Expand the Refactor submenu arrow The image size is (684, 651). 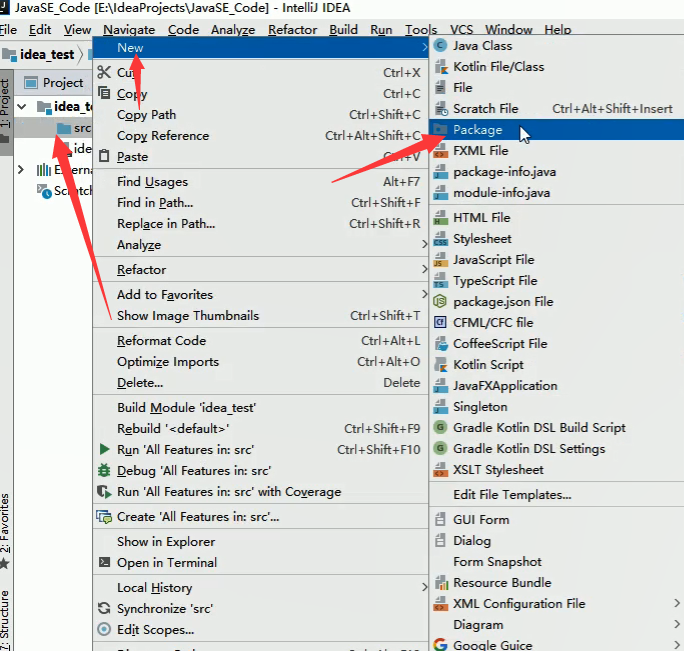click(x=424, y=269)
